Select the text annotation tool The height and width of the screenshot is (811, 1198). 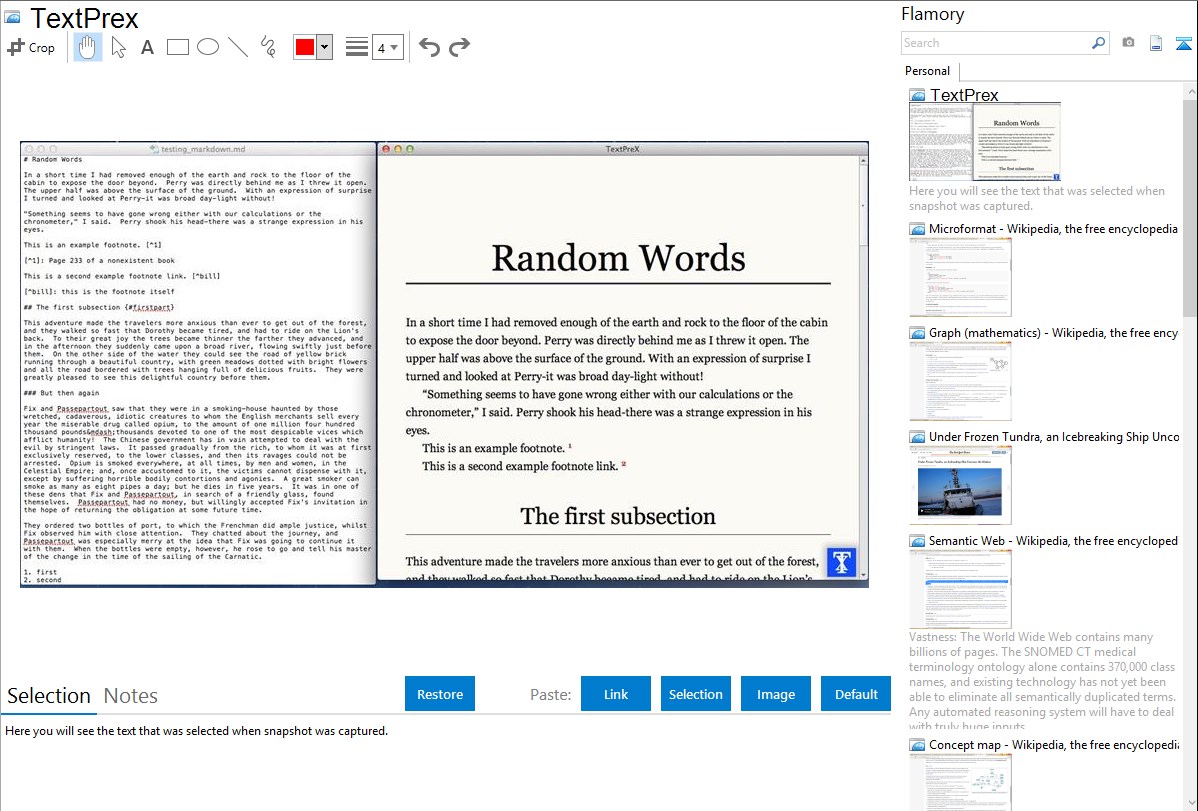pyautogui.click(x=147, y=48)
